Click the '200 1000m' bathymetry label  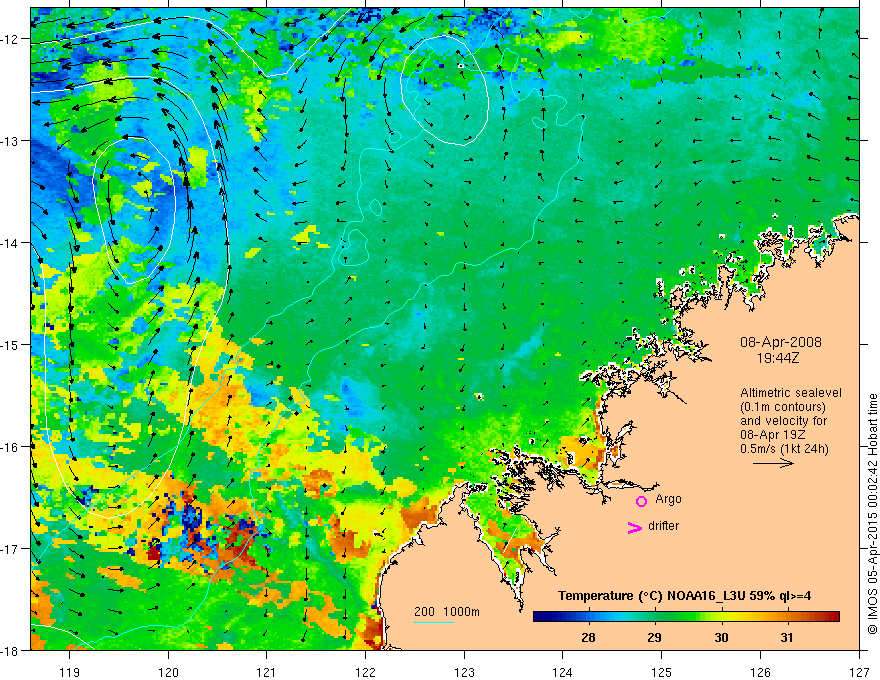point(447,612)
